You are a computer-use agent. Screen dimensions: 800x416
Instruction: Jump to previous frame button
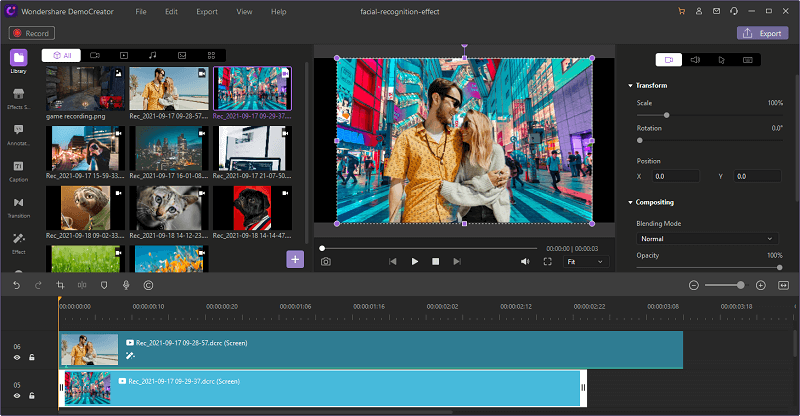click(392, 261)
